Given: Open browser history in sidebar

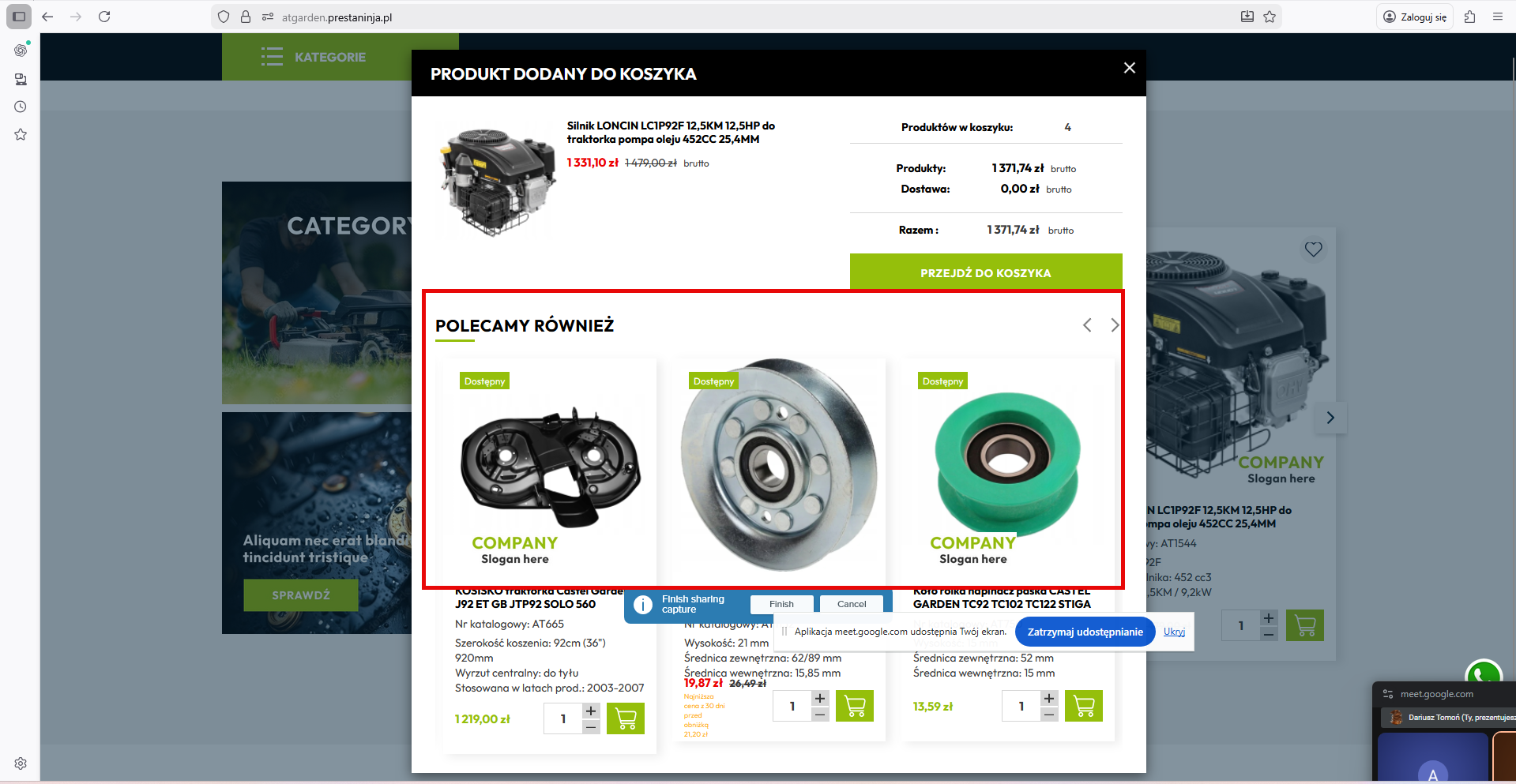Looking at the screenshot, I should pyautogui.click(x=21, y=107).
